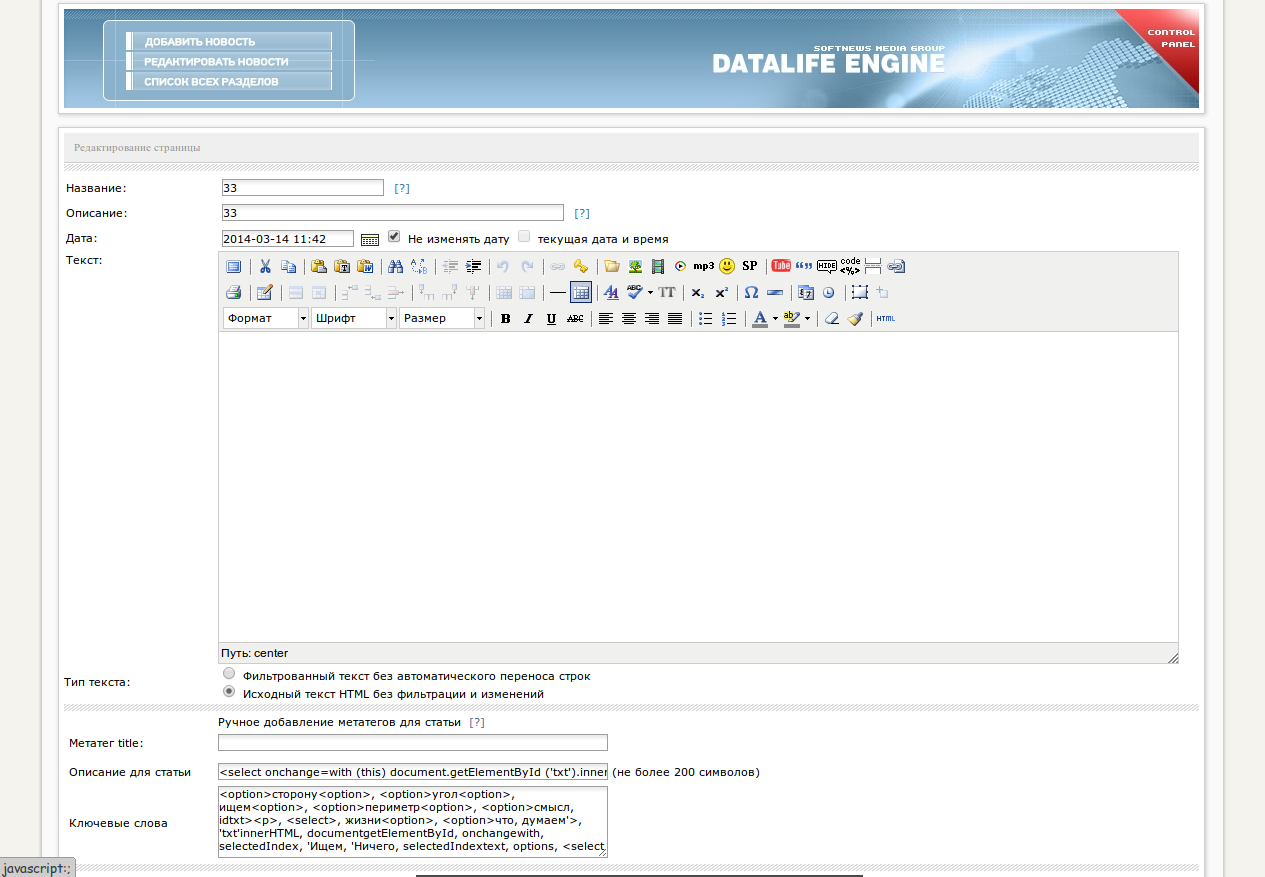
Task: Click the mp3 audio insert icon
Action: click(704, 266)
